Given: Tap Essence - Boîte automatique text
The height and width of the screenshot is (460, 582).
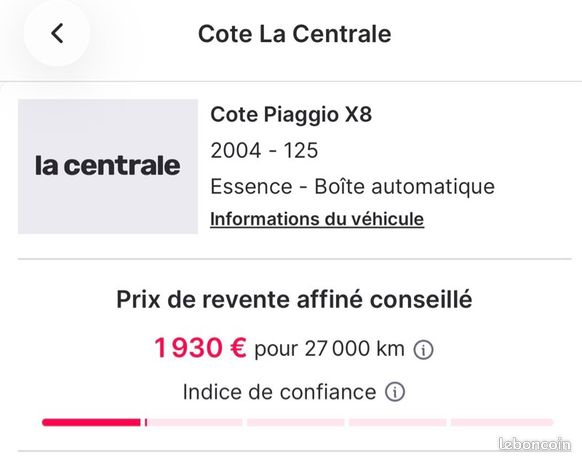Looking at the screenshot, I should coord(352,186).
